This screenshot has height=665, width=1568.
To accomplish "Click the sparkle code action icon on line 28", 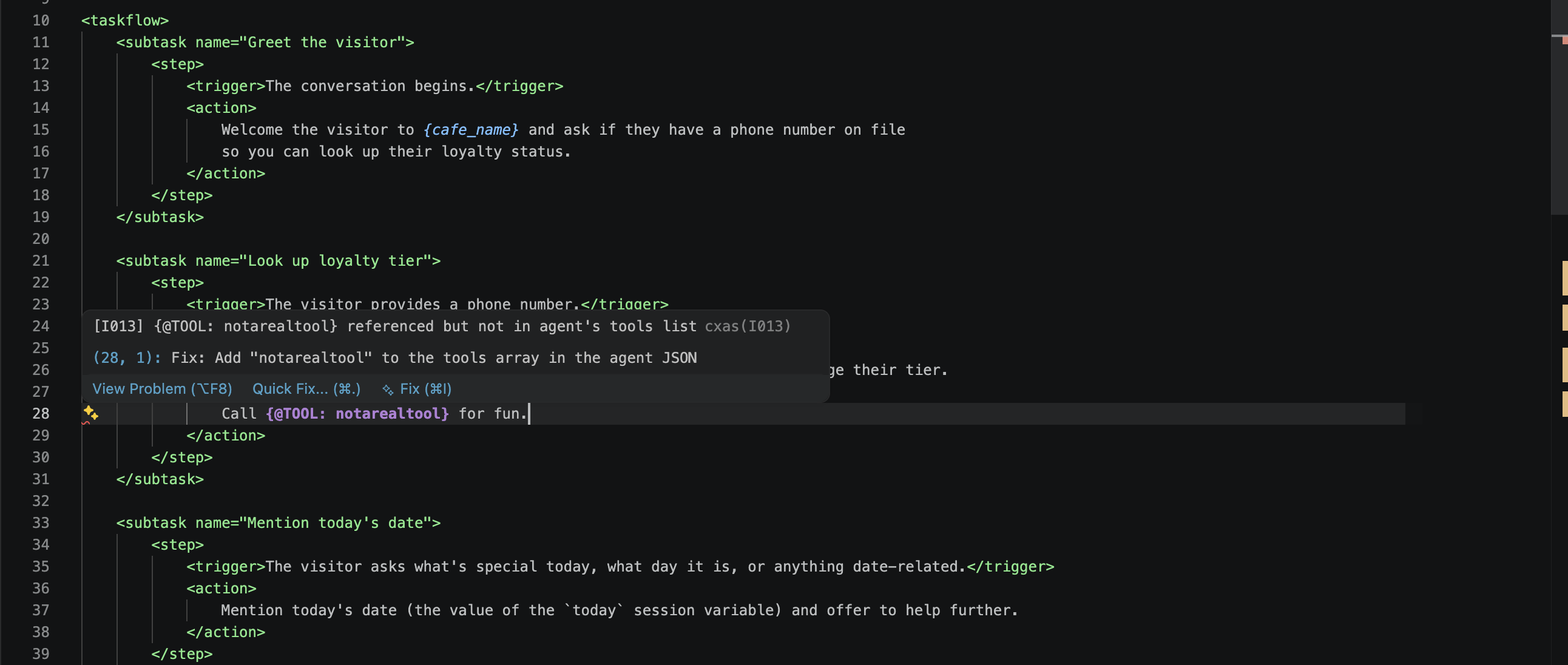I will tap(90, 413).
